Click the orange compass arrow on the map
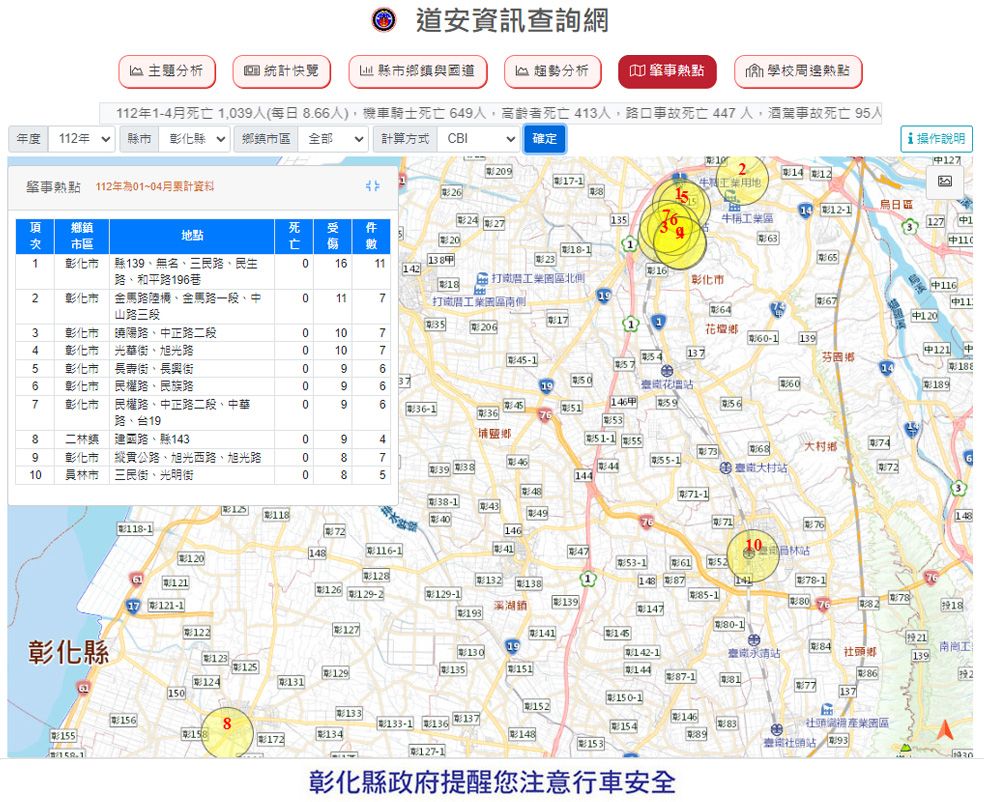 [x=944, y=730]
